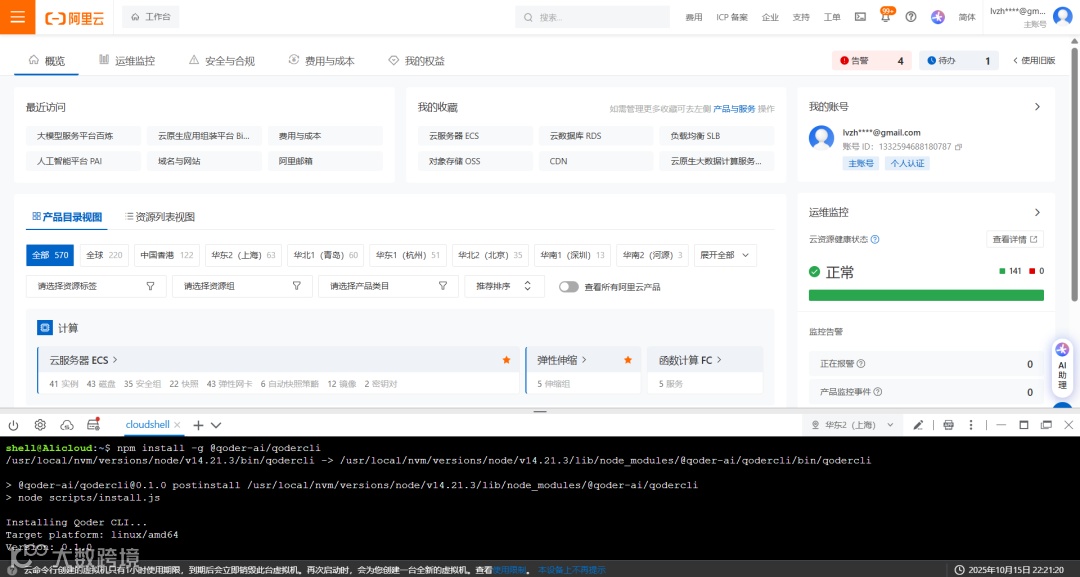The image size is (1080, 577).
Task: Open 请选择产品类目 filter dropdown
Action: click(388, 286)
